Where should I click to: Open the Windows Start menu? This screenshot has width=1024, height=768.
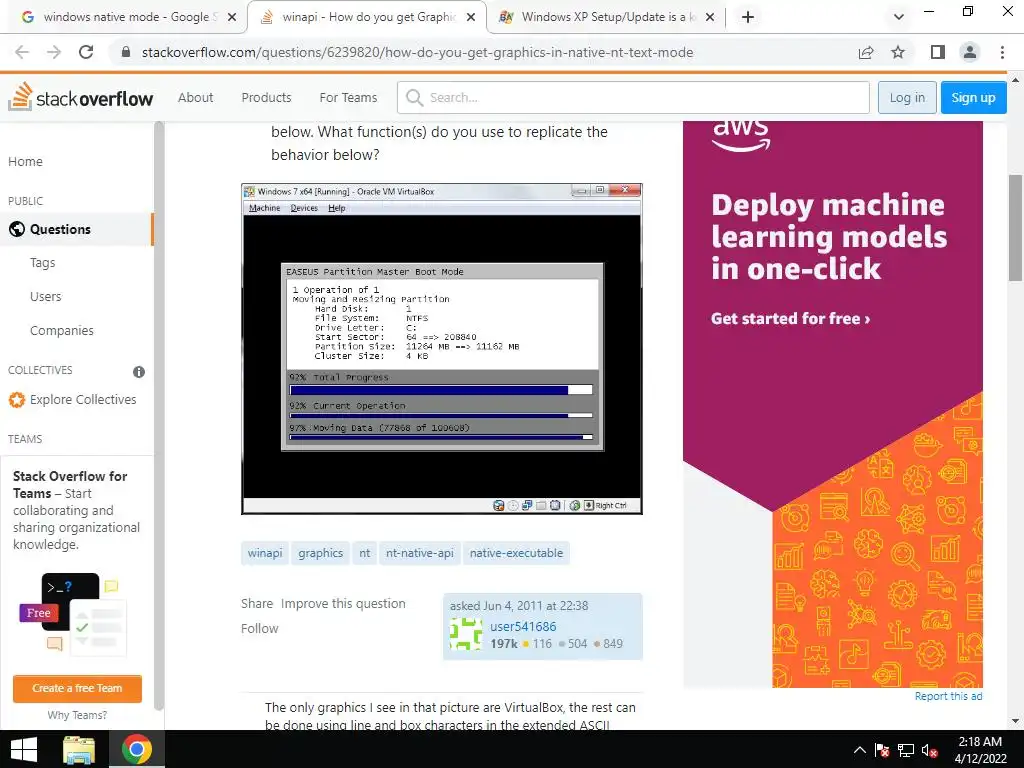pyautogui.click(x=24, y=749)
